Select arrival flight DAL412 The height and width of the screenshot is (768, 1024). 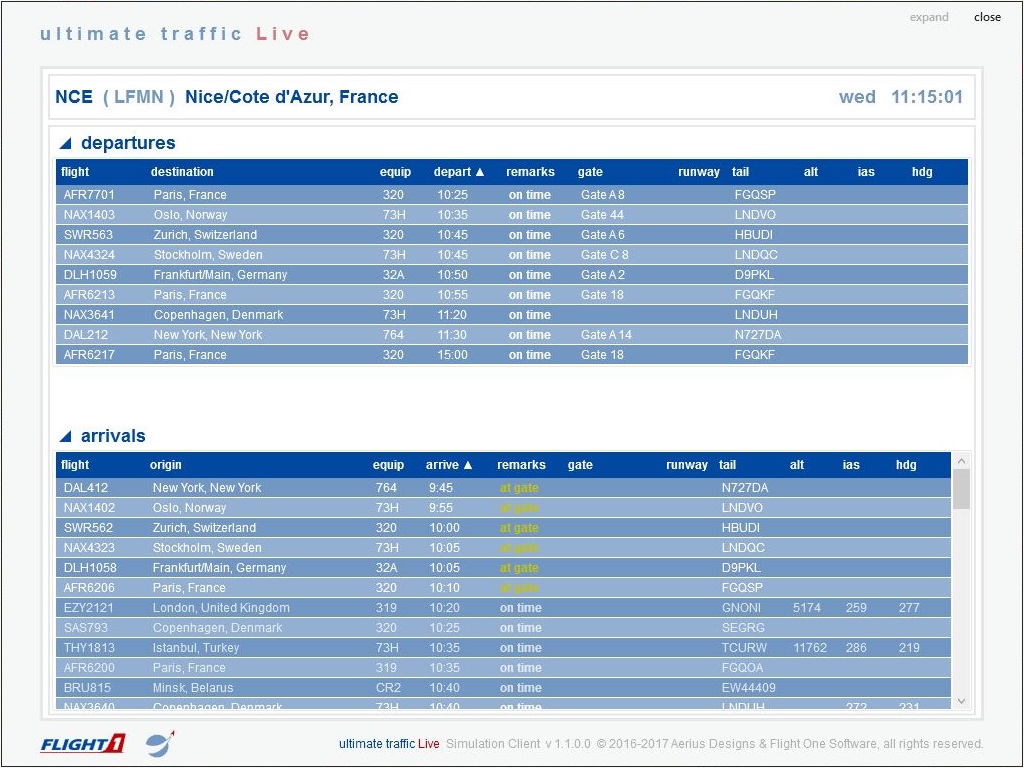504,488
